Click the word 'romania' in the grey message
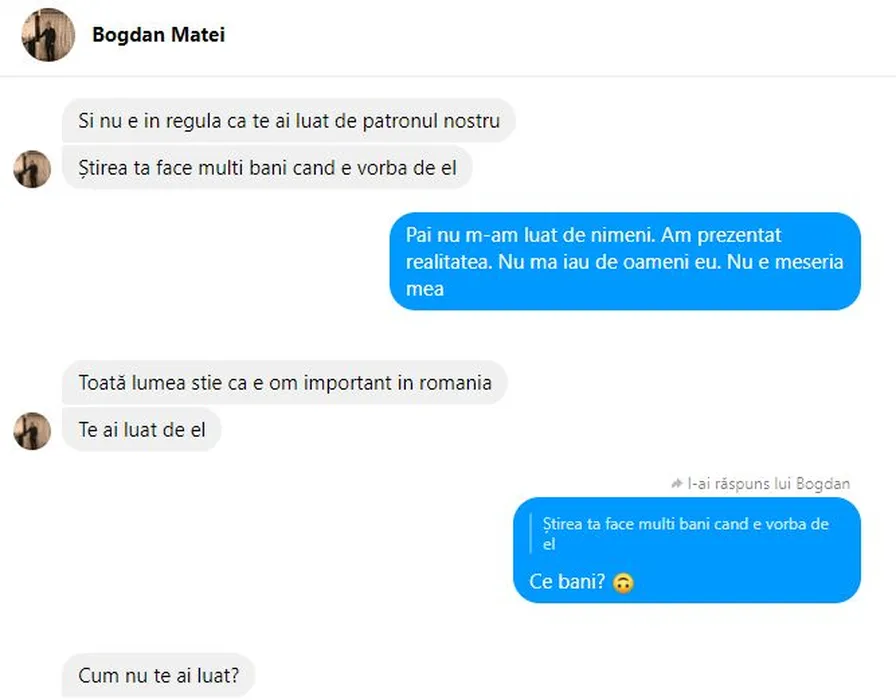This screenshot has width=896, height=700. tap(457, 383)
